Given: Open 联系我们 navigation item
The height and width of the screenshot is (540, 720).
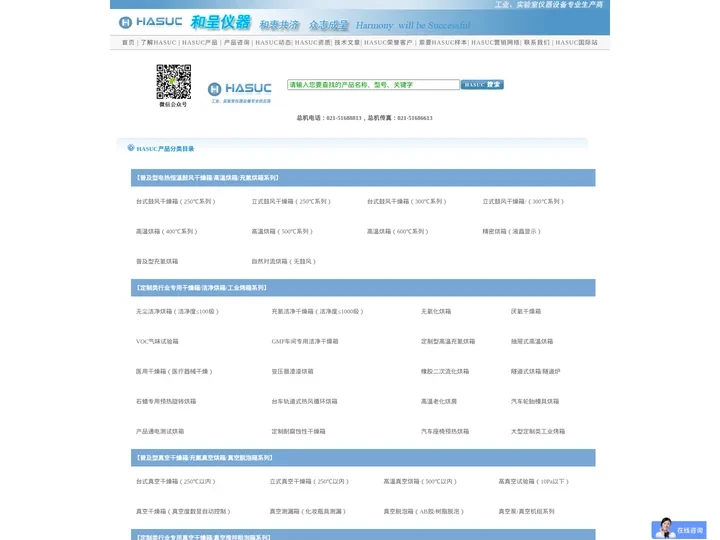Looking at the screenshot, I should pyautogui.click(x=537, y=42).
